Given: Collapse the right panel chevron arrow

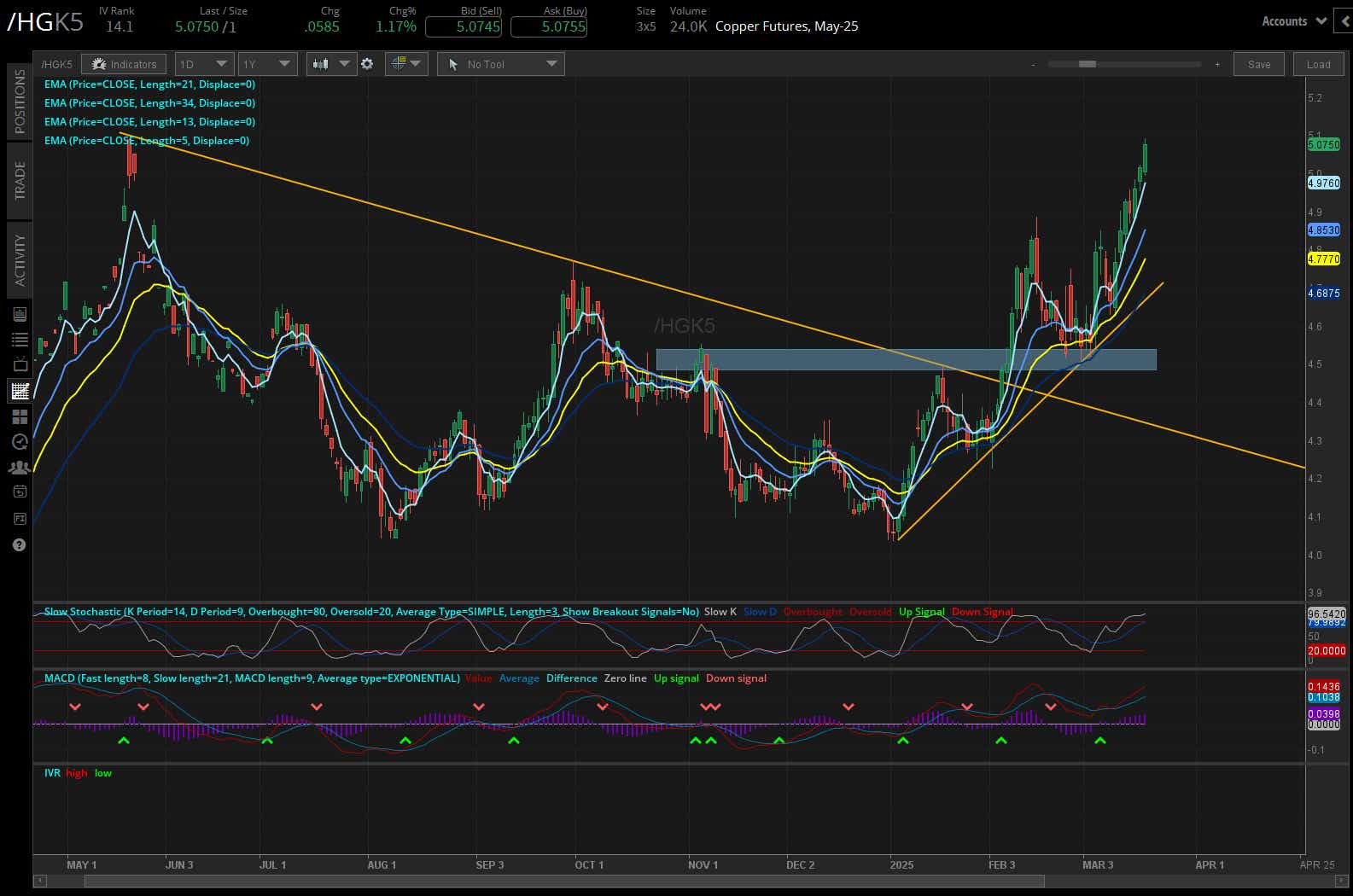Looking at the screenshot, I should point(1345,21).
